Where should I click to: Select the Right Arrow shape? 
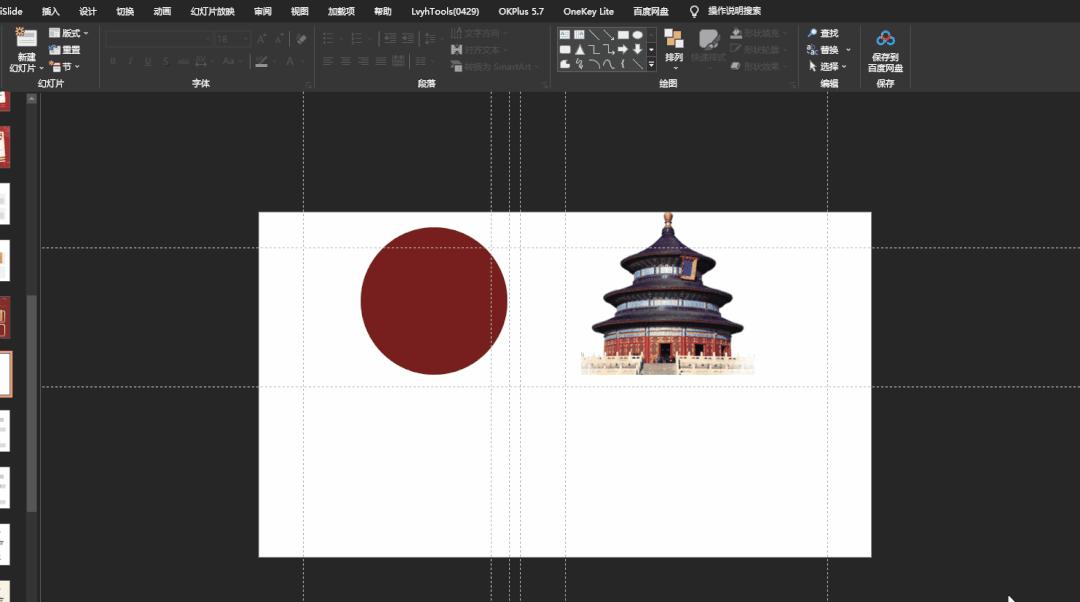pos(623,49)
